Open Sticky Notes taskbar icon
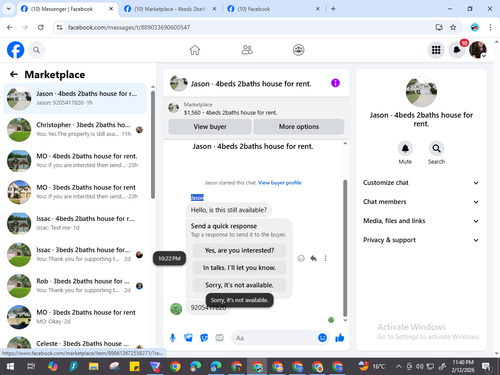This screenshot has width=500, height=375. tap(134, 367)
